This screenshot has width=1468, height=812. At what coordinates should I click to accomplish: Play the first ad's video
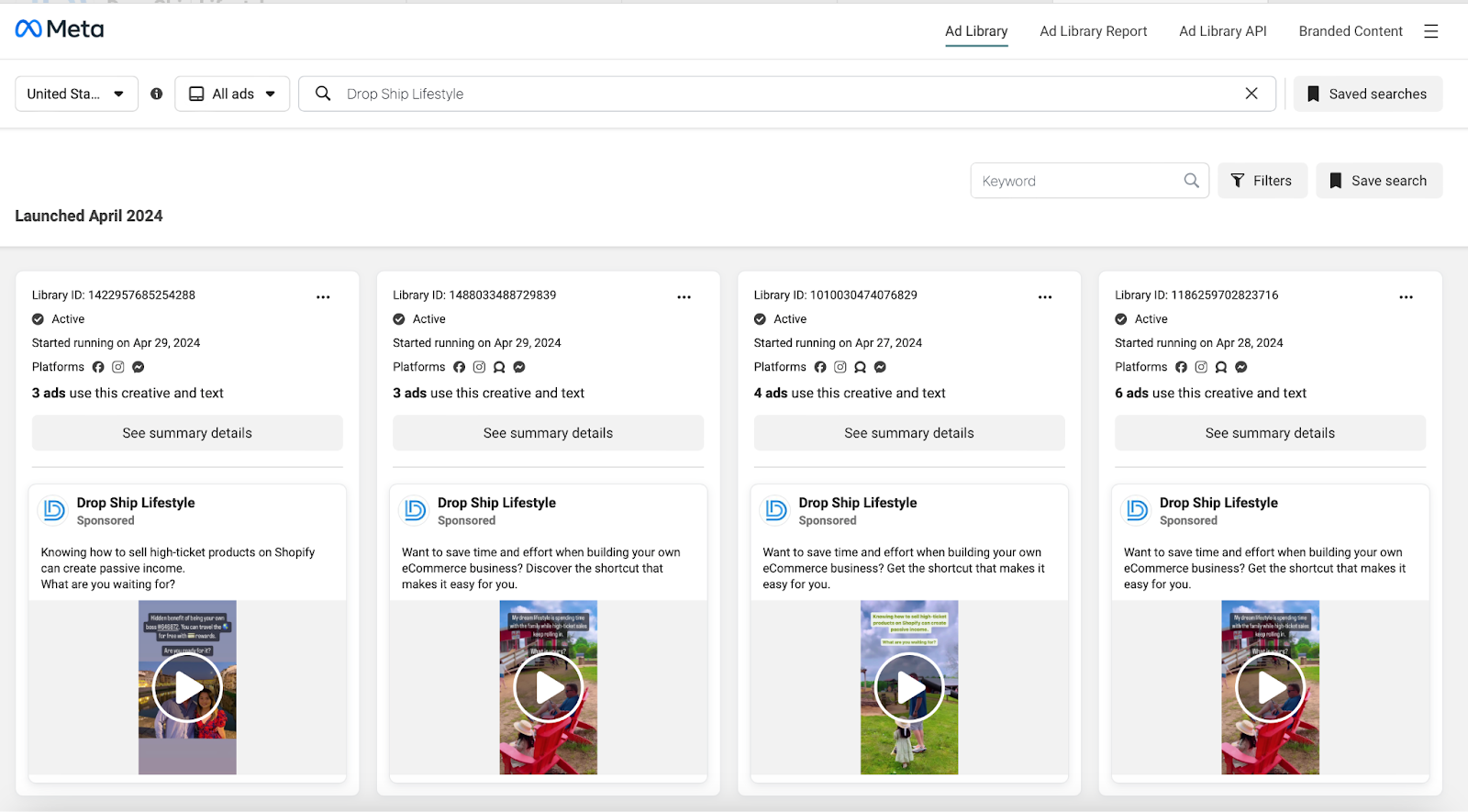click(187, 687)
